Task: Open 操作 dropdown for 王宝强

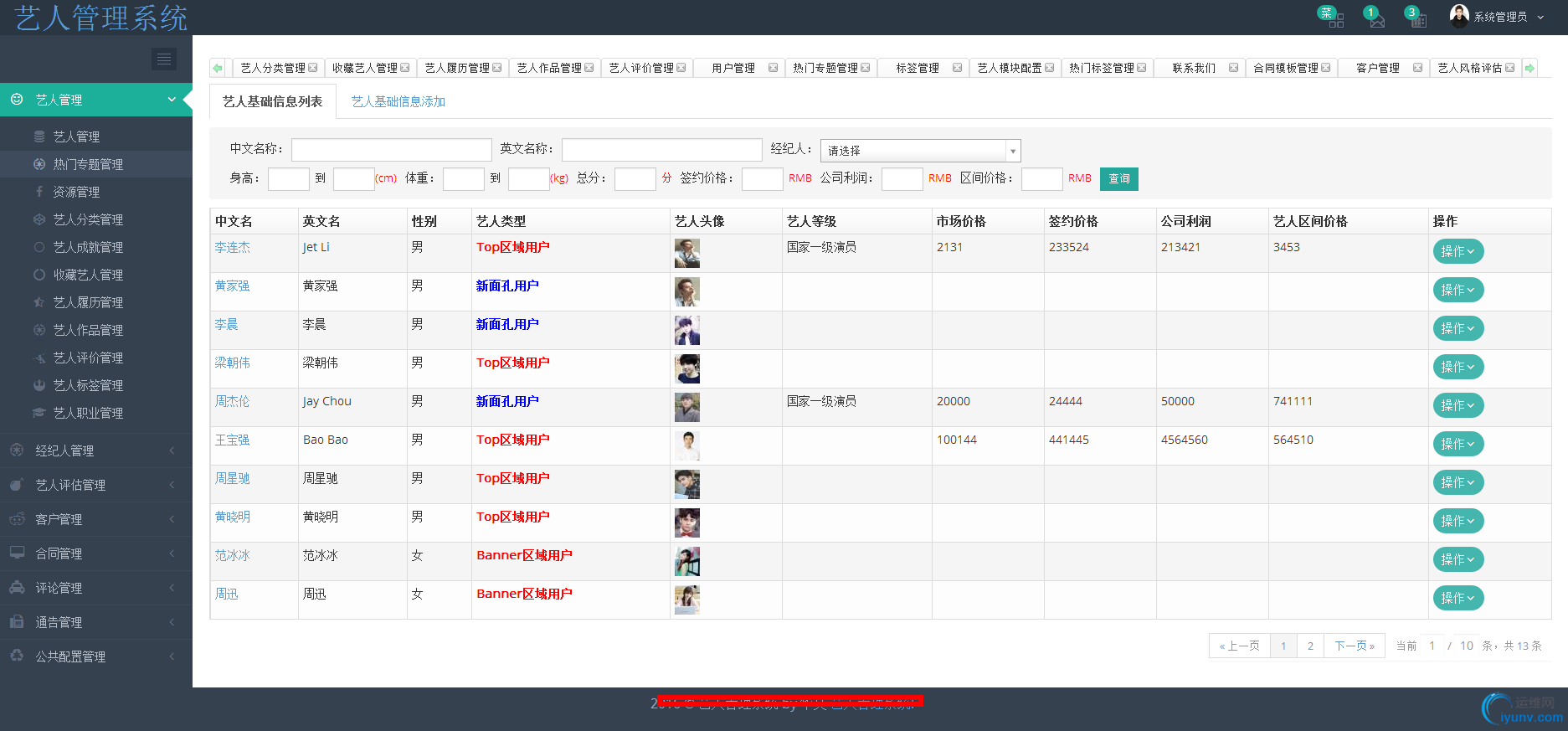Action: pyautogui.click(x=1457, y=444)
